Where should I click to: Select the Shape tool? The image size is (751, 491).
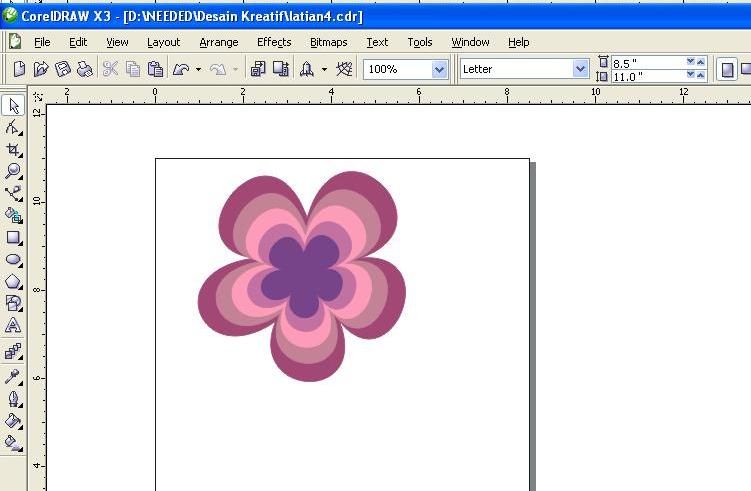[x=13, y=128]
